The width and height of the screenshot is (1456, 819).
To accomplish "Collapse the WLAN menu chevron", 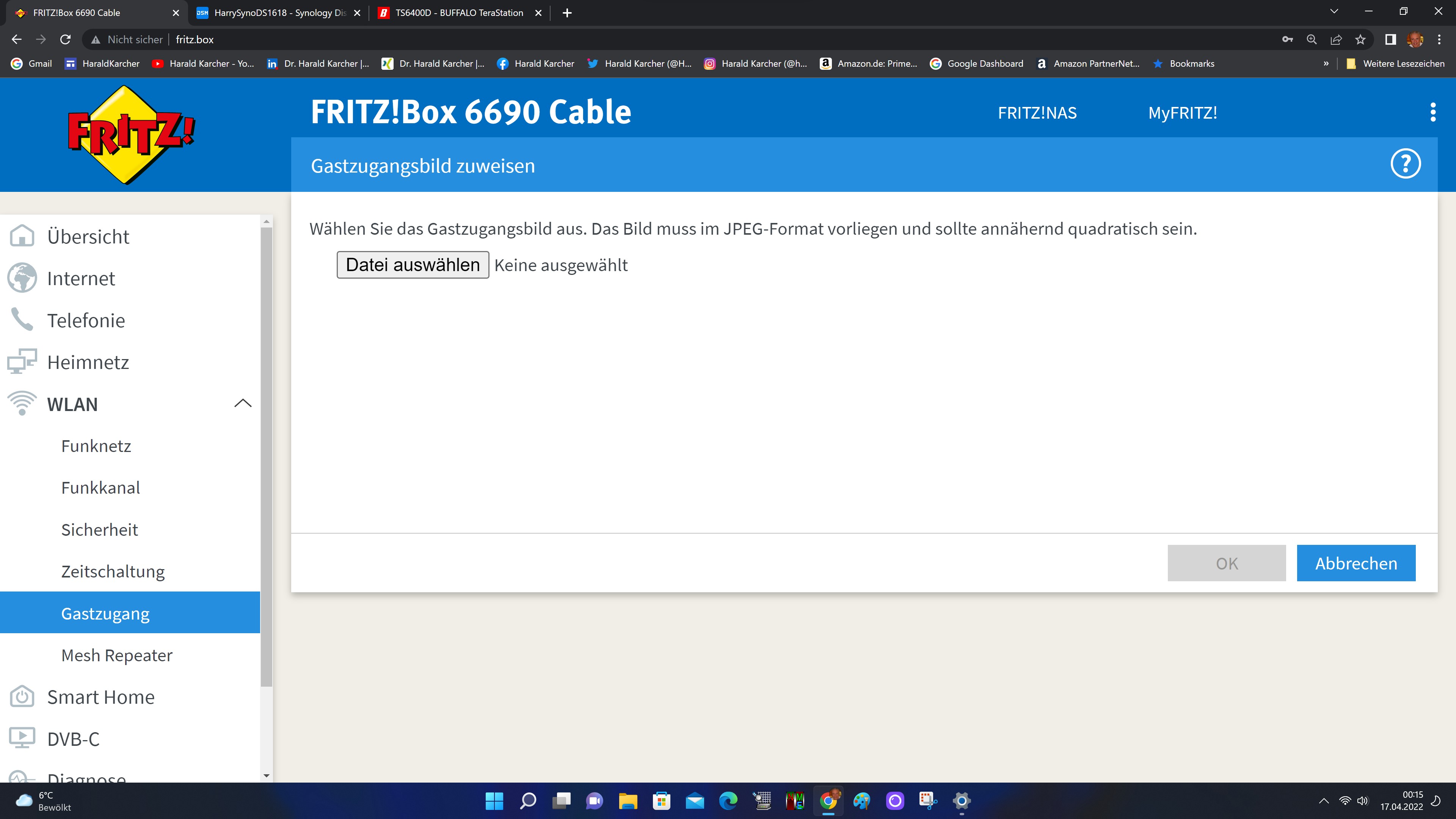I will [243, 403].
